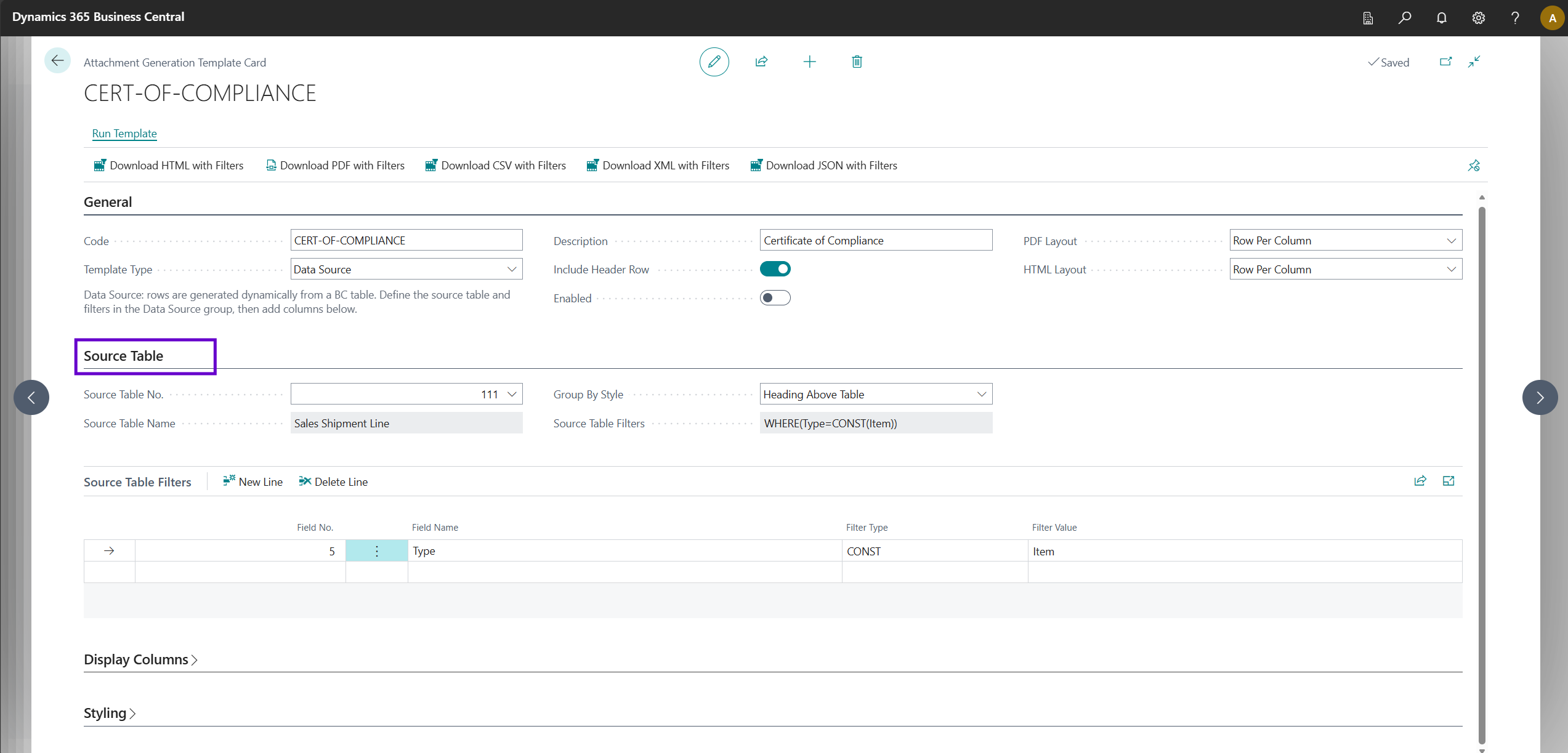Click Delete Line in Source Table Filters

pyautogui.click(x=333, y=481)
